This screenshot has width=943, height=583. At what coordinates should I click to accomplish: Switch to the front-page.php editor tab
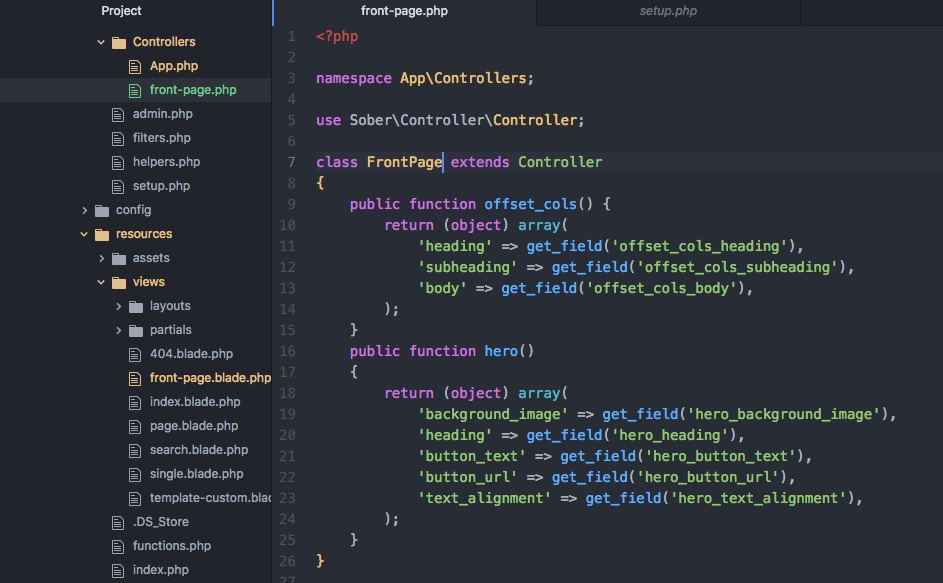pyautogui.click(x=404, y=12)
